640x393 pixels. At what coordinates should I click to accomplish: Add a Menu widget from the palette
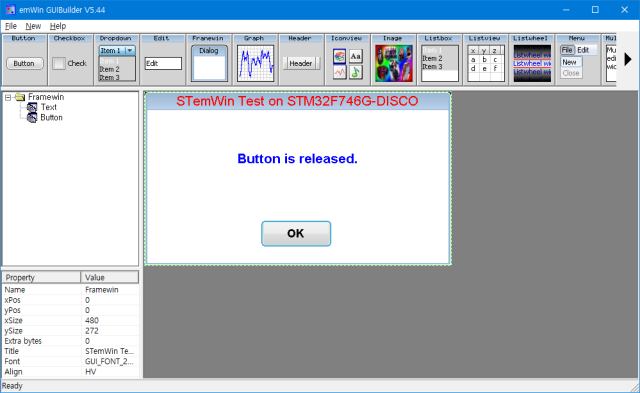point(578,60)
